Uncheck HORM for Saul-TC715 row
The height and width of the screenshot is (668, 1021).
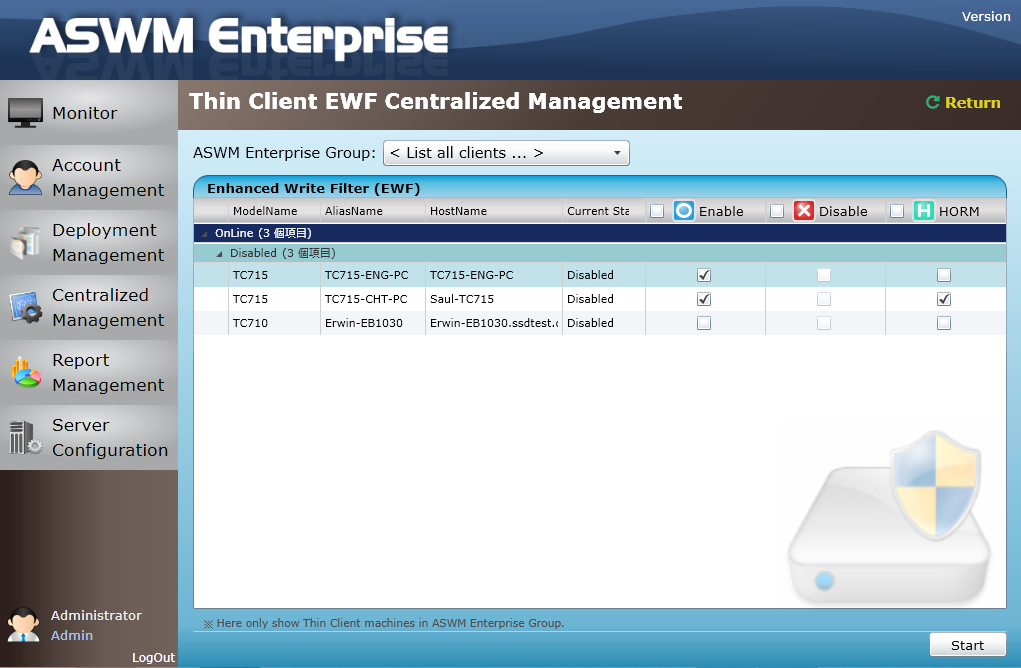pos(944,299)
